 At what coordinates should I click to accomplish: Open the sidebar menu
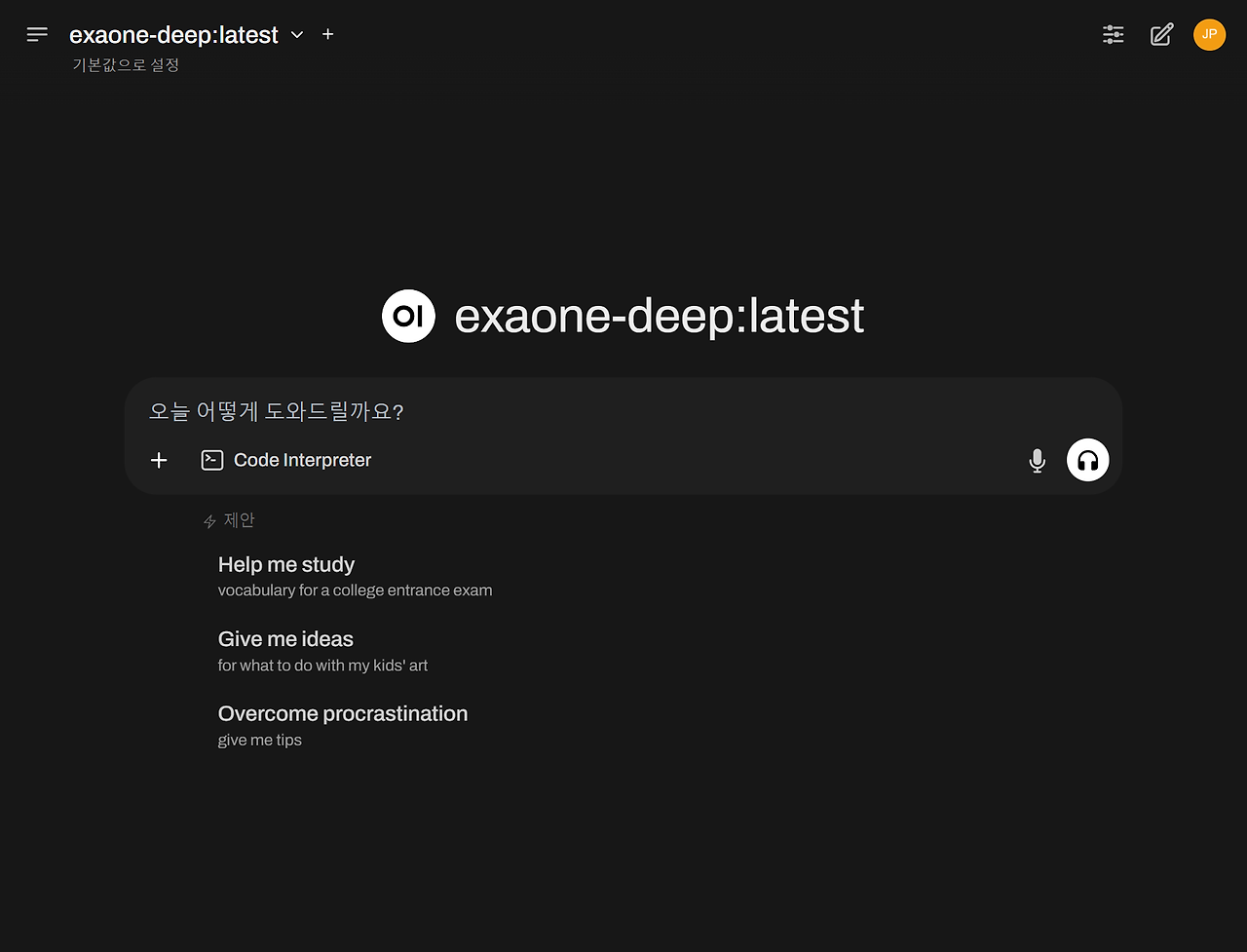coord(37,34)
